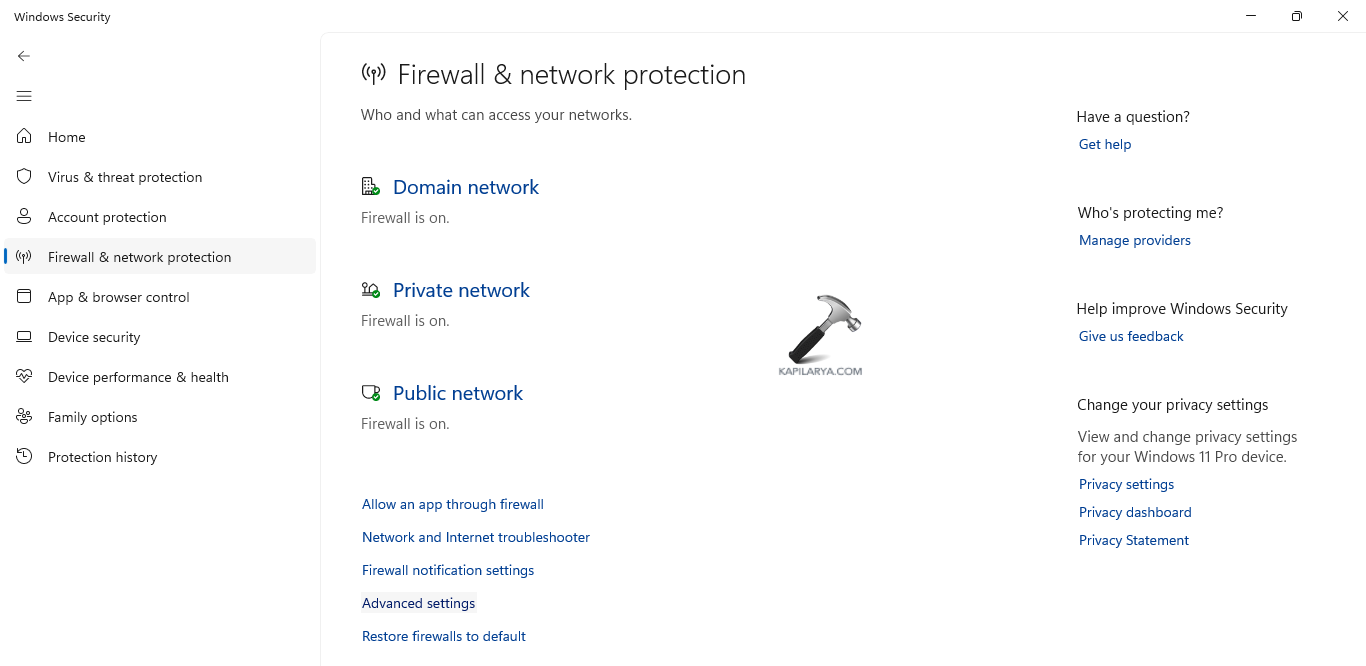Viewport: 1366px width, 666px height.
Task: Click the Family options people icon
Action: tap(25, 417)
